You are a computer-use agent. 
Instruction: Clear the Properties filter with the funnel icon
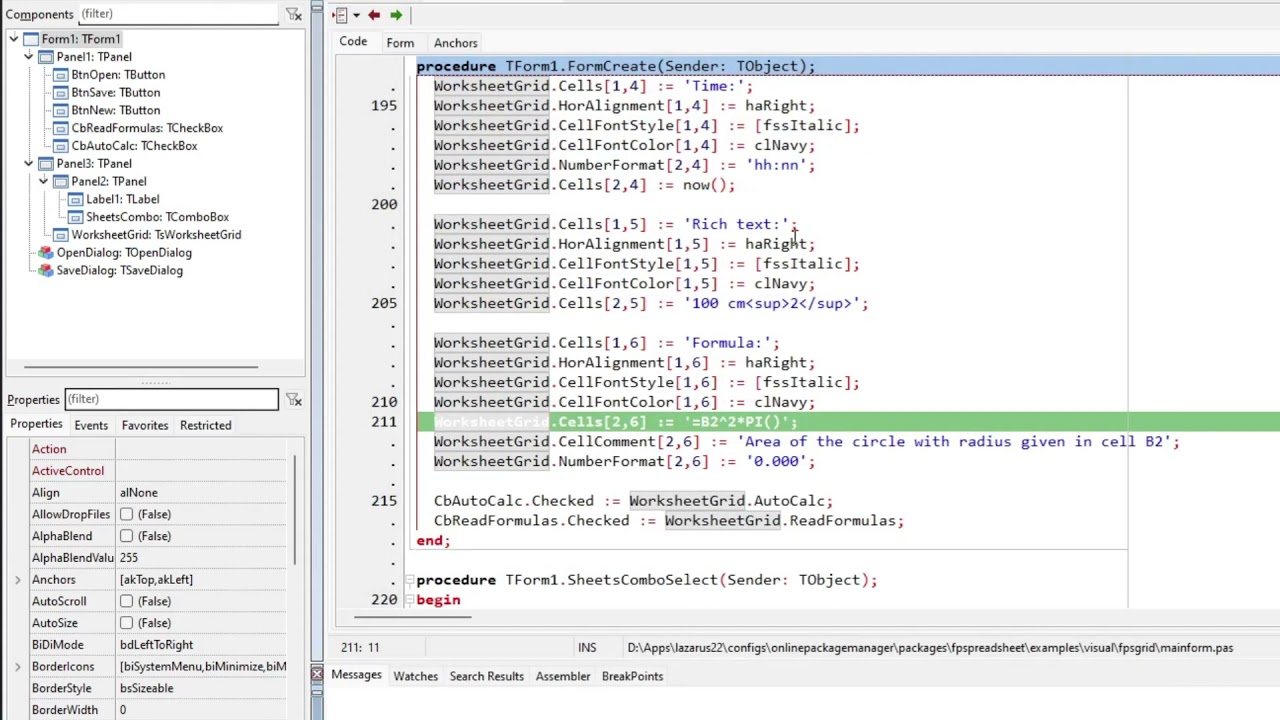click(x=294, y=400)
